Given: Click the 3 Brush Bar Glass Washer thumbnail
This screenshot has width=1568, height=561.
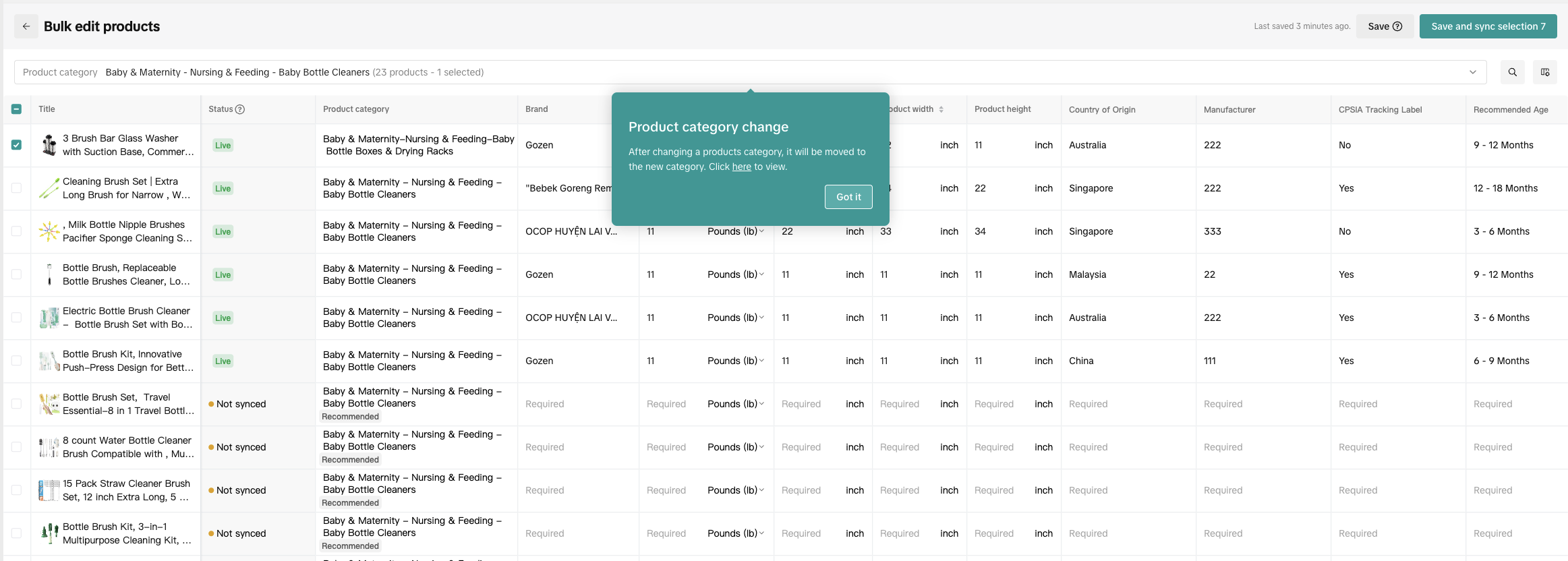Looking at the screenshot, I should tap(49, 145).
